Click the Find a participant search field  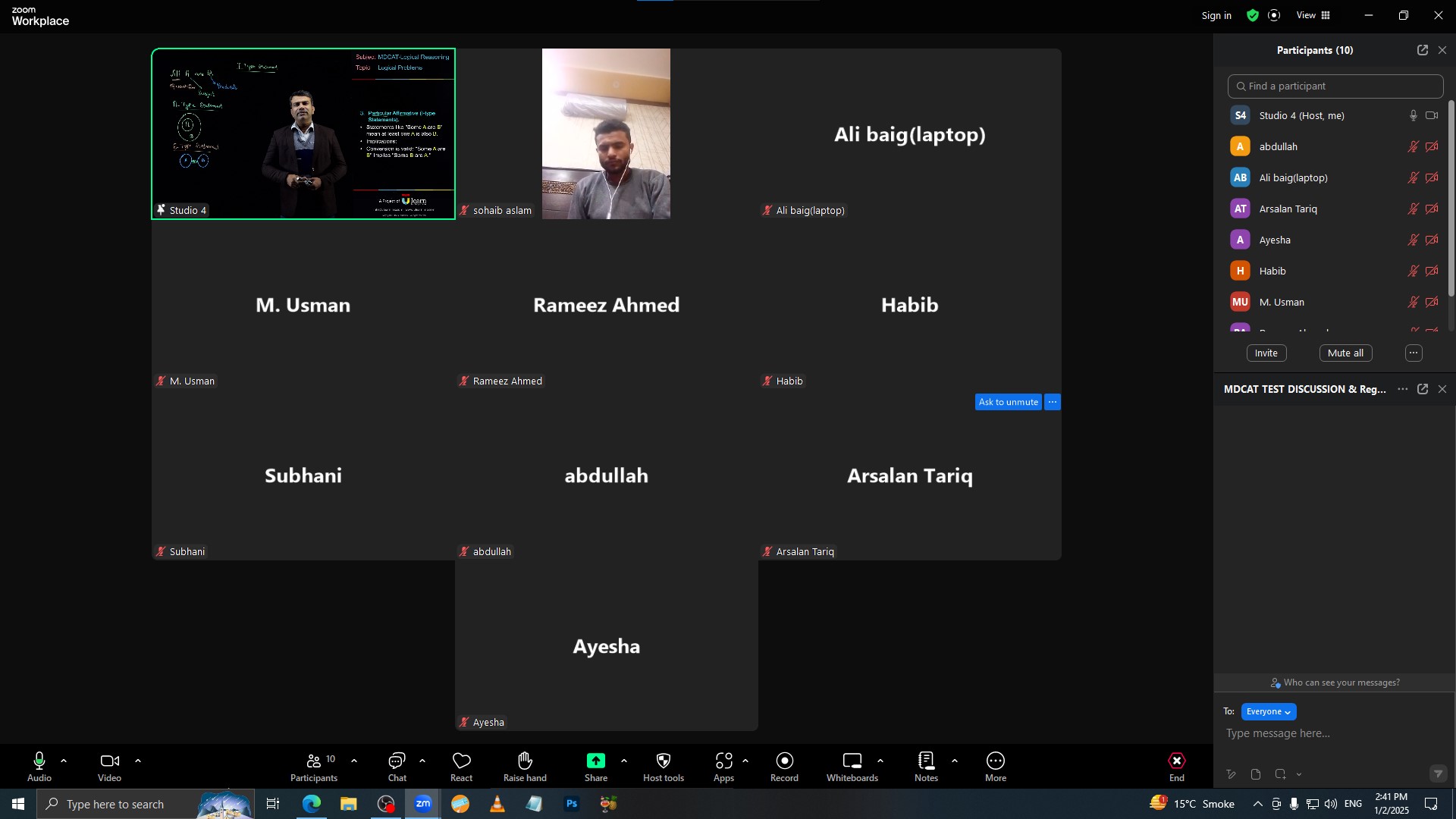click(x=1335, y=86)
